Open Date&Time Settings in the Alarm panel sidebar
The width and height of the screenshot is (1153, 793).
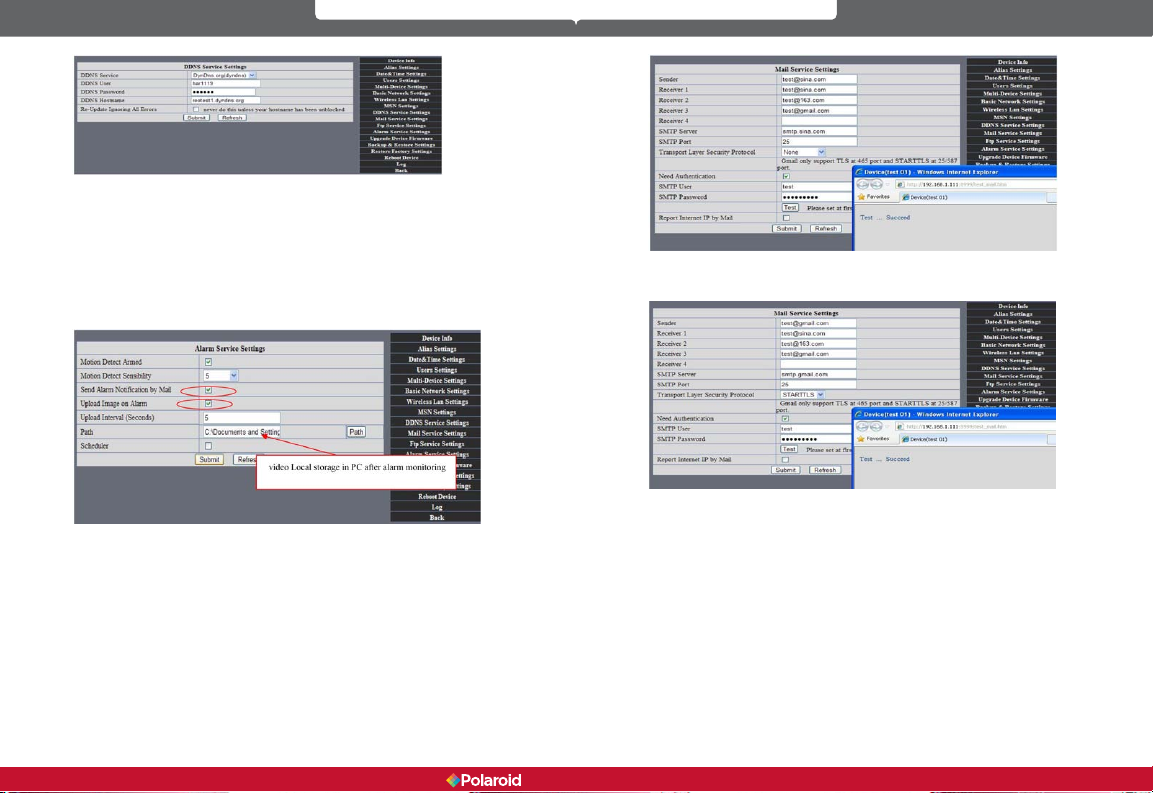pos(437,360)
